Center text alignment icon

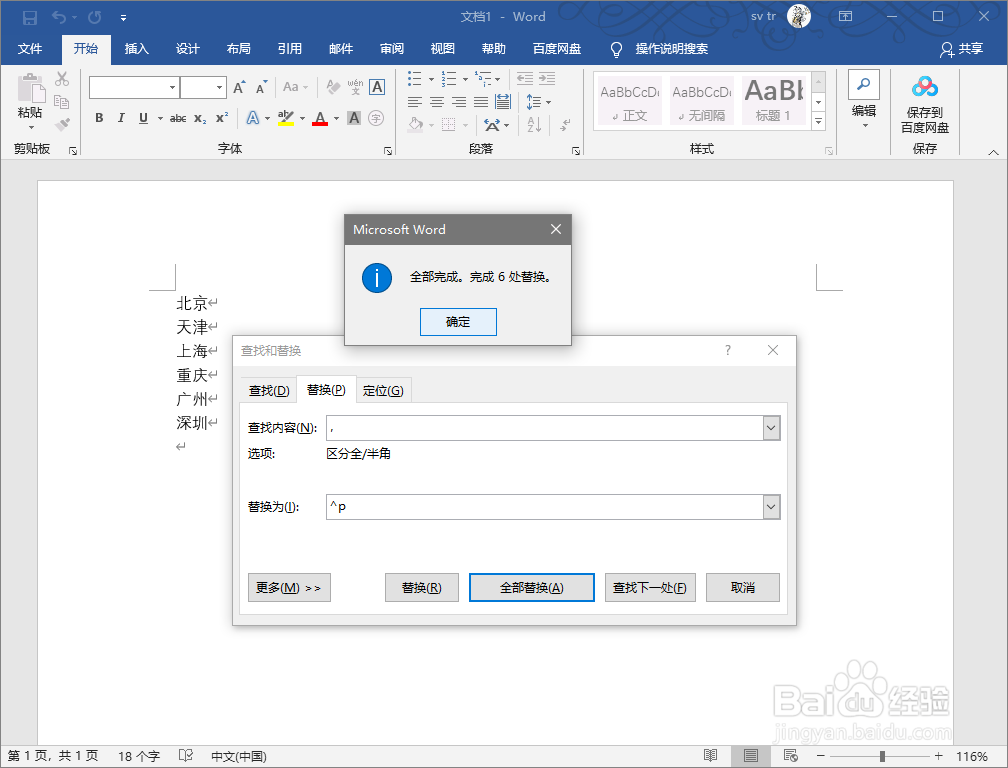click(x=437, y=102)
